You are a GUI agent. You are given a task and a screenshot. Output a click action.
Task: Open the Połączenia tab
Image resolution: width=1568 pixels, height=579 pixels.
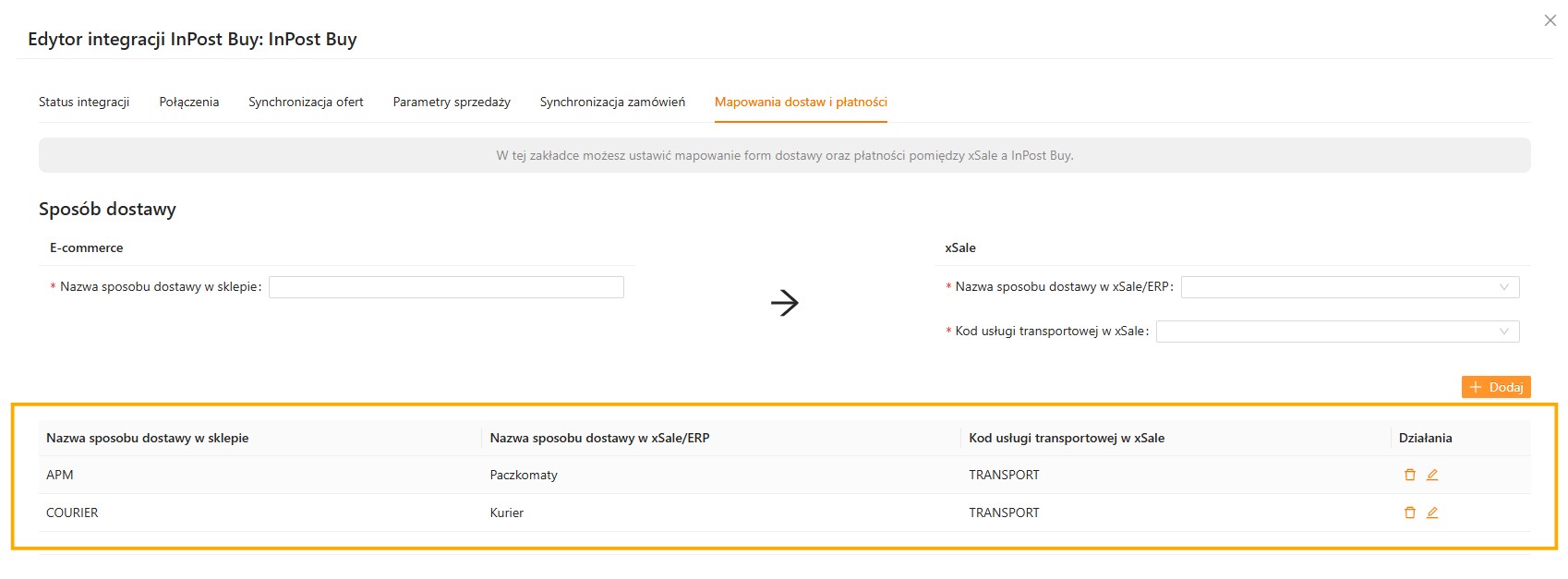click(189, 102)
